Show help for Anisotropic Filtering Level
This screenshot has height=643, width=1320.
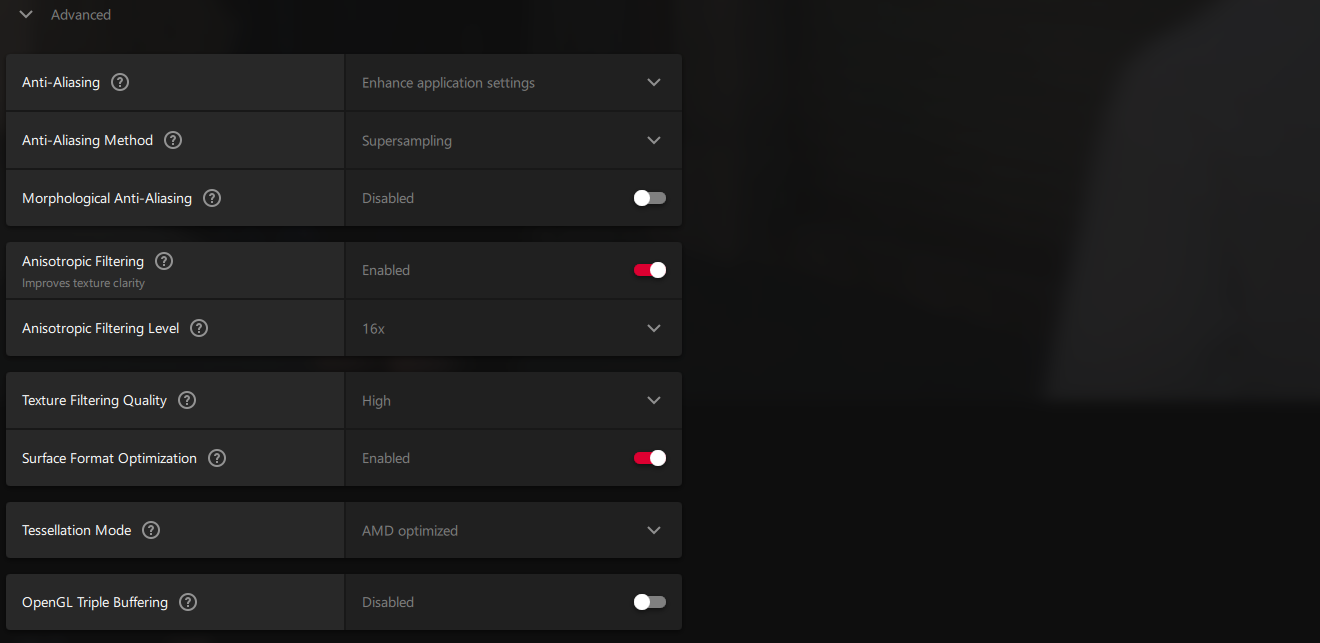(199, 328)
